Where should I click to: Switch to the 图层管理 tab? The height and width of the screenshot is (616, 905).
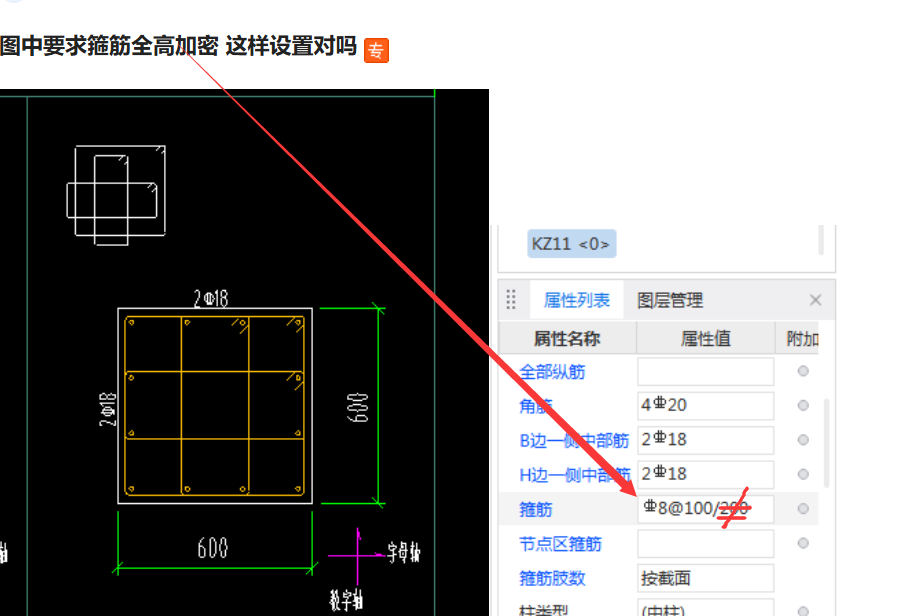pos(670,300)
